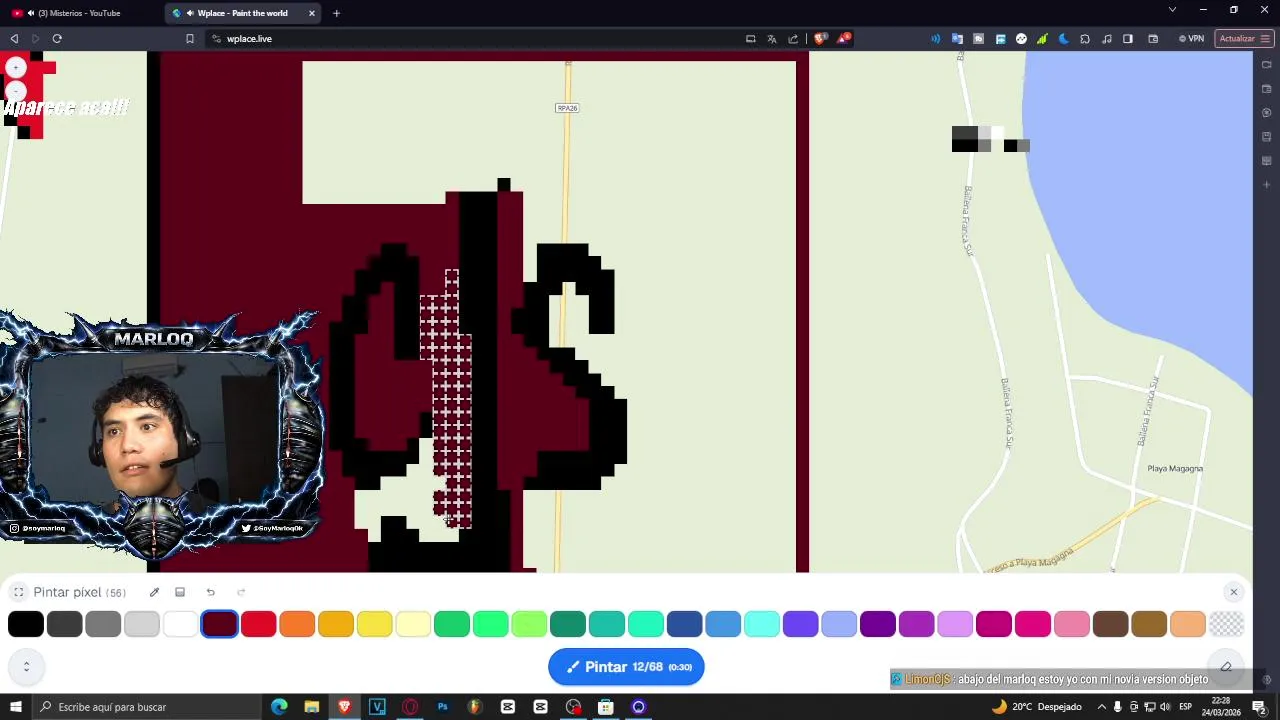
Task: Open the Windows Start menu
Action: tap(15, 707)
